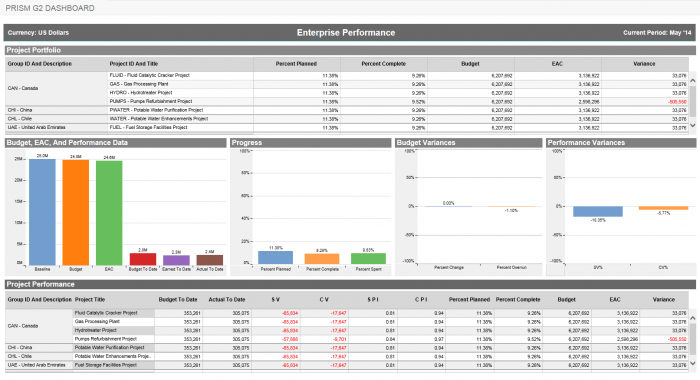700x380 pixels.
Task: Click the Project Portfolio scroll down arrow
Action: (x=692, y=125)
